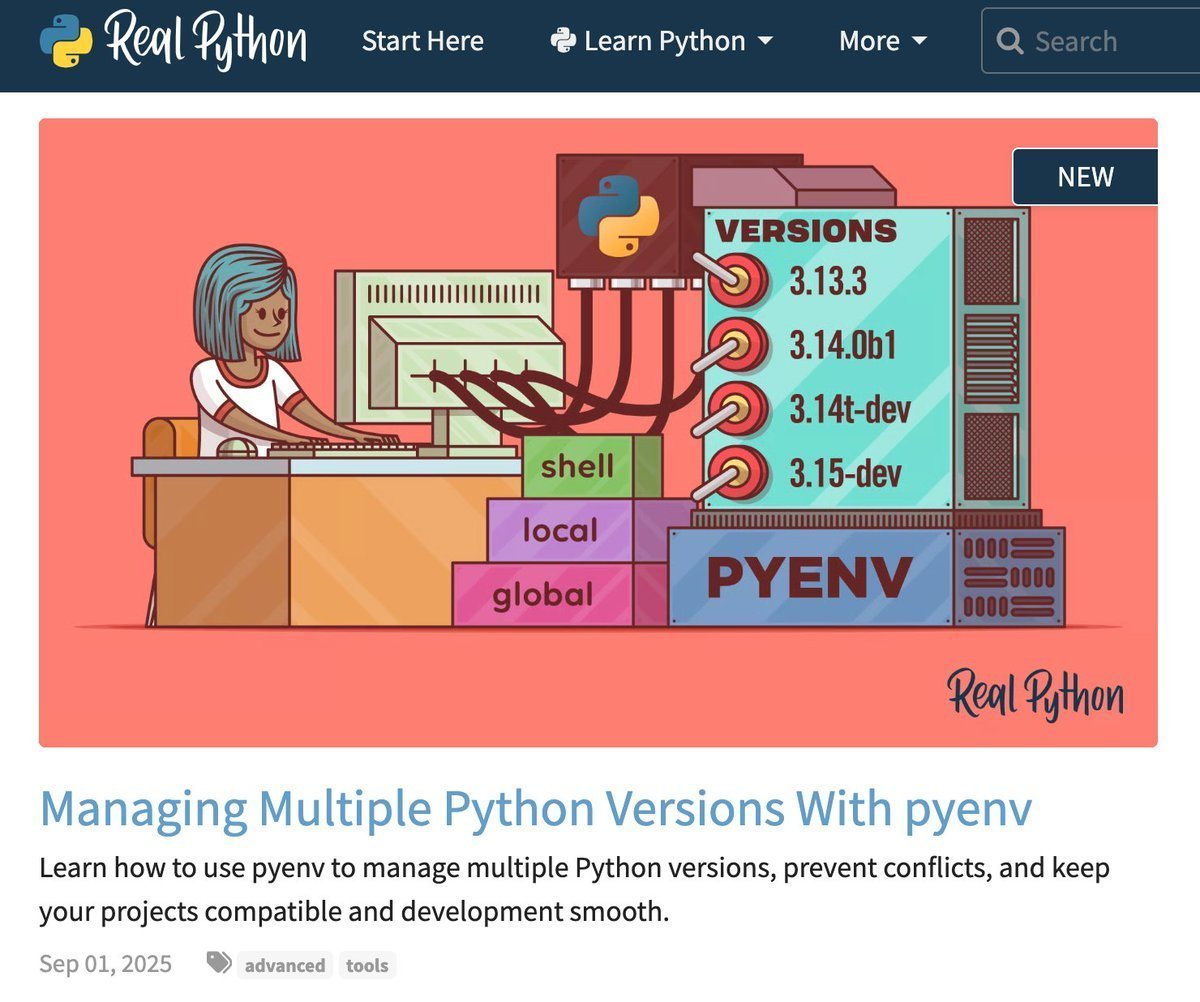The height and width of the screenshot is (1002, 1200).
Task: Select the tools tag
Action: pos(367,965)
